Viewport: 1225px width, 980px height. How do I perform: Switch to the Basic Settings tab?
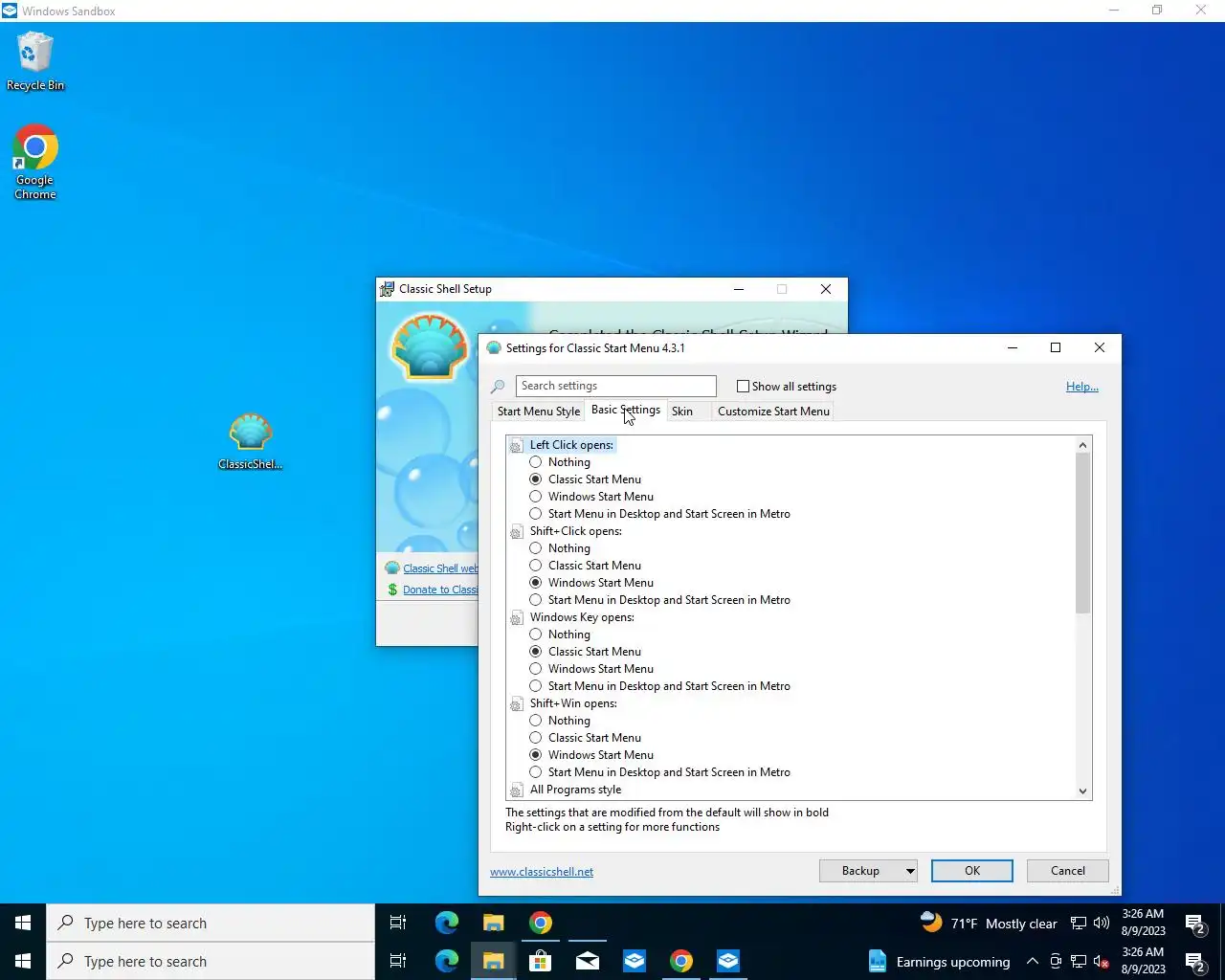(x=626, y=410)
